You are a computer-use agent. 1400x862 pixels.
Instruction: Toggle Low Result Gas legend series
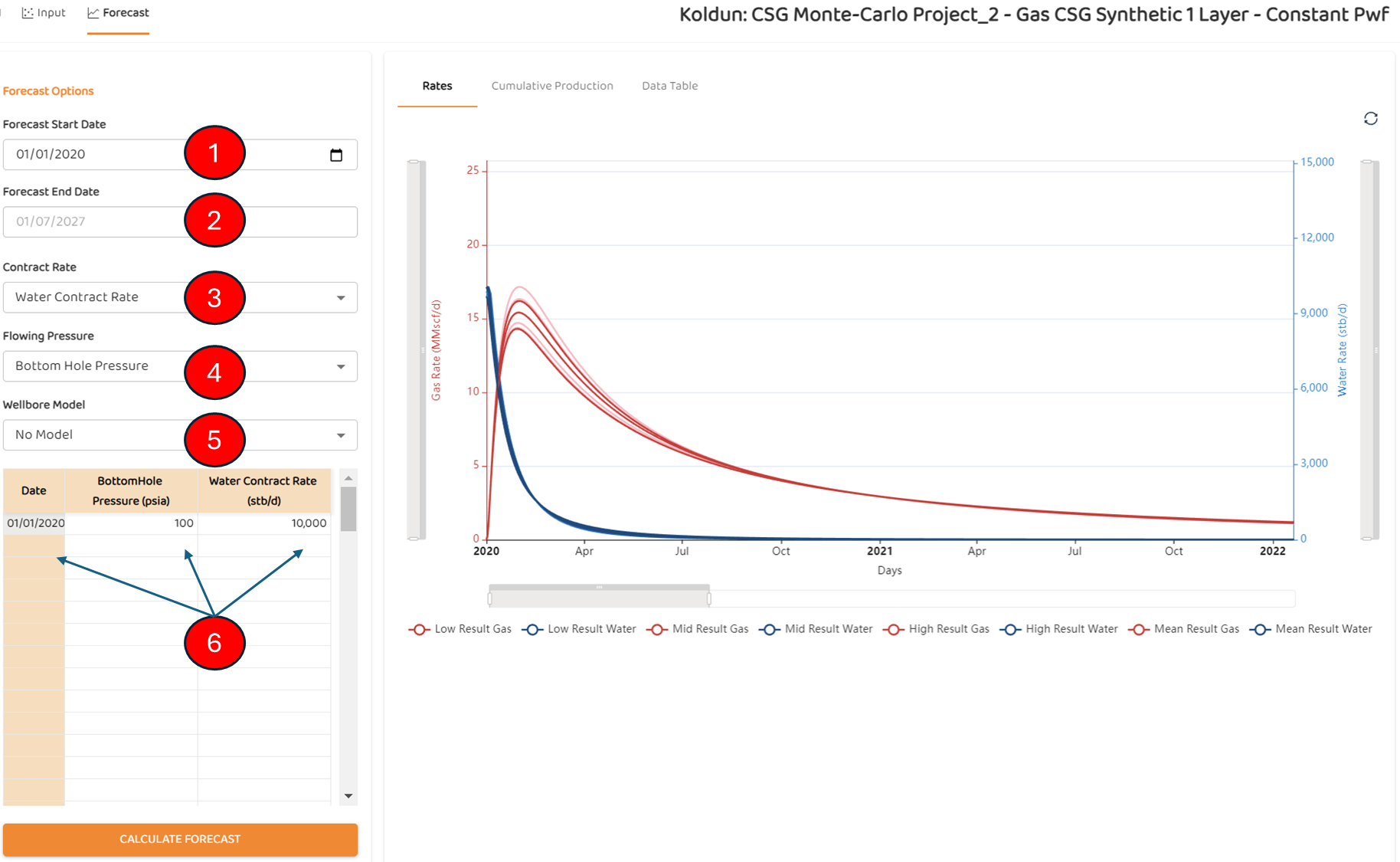pyautogui.click(x=461, y=629)
